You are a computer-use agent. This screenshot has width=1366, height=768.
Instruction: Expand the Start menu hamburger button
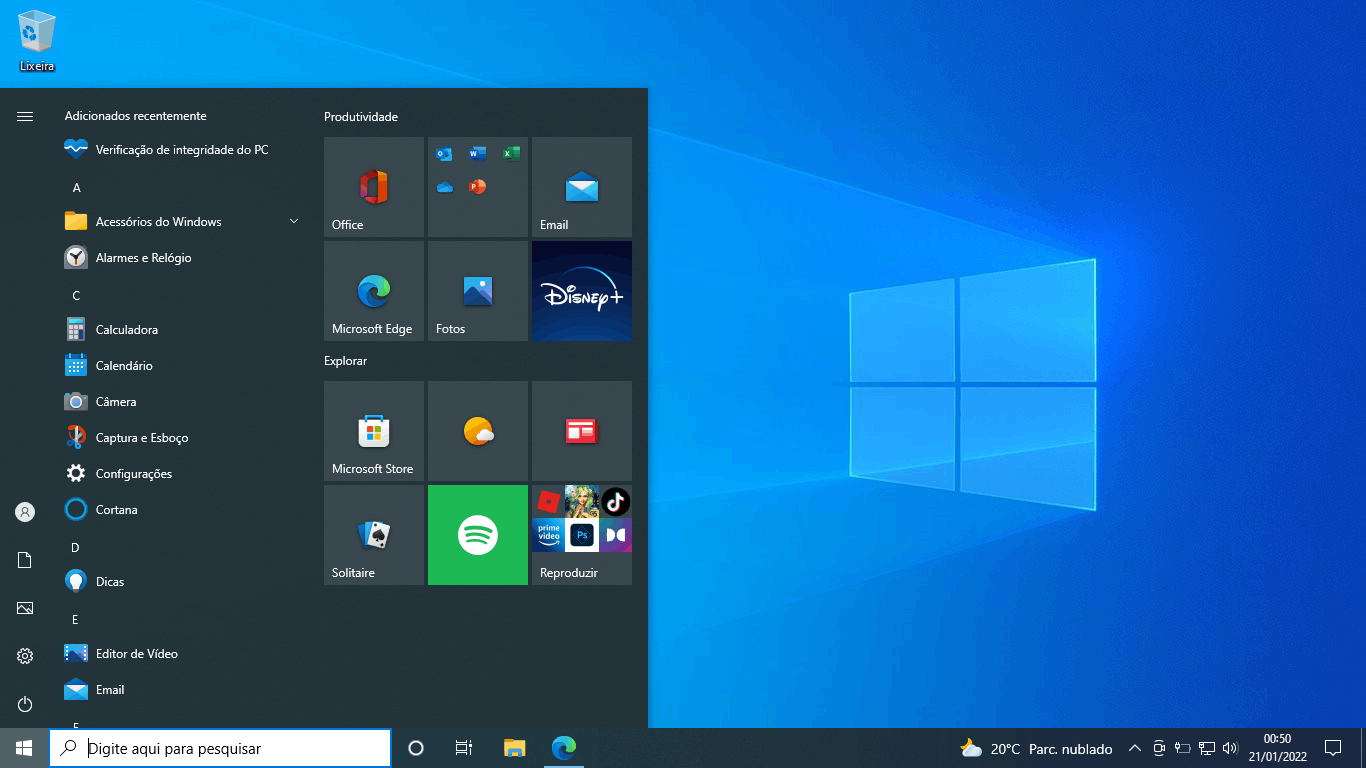(25, 117)
